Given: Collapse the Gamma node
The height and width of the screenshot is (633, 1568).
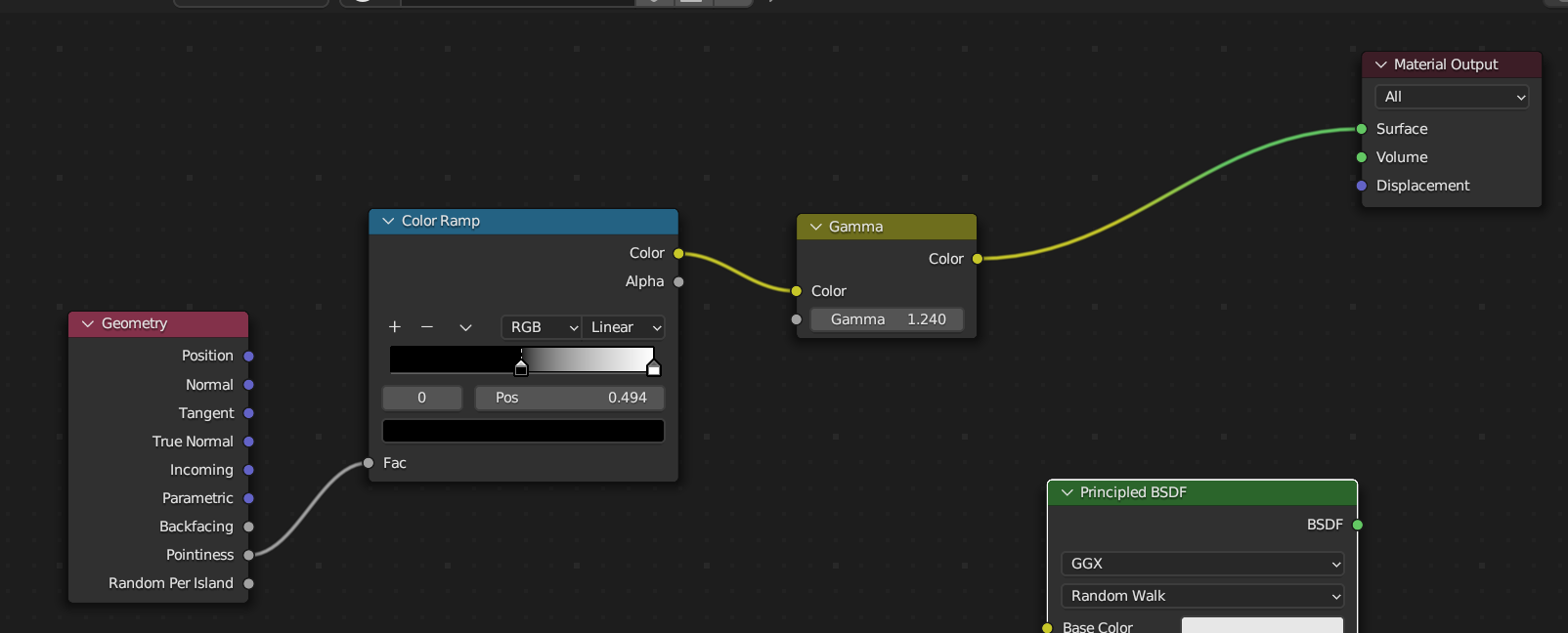Looking at the screenshot, I should (x=815, y=227).
